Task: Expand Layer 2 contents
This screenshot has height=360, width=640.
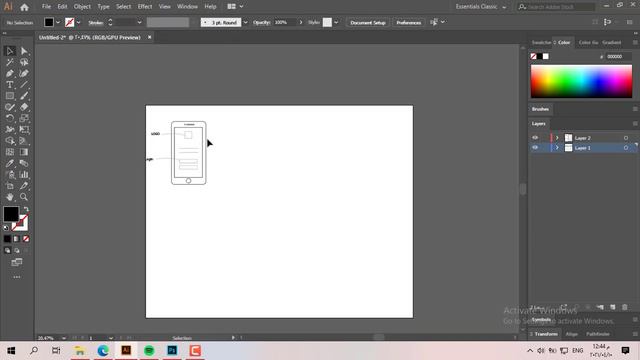Action: (x=557, y=138)
